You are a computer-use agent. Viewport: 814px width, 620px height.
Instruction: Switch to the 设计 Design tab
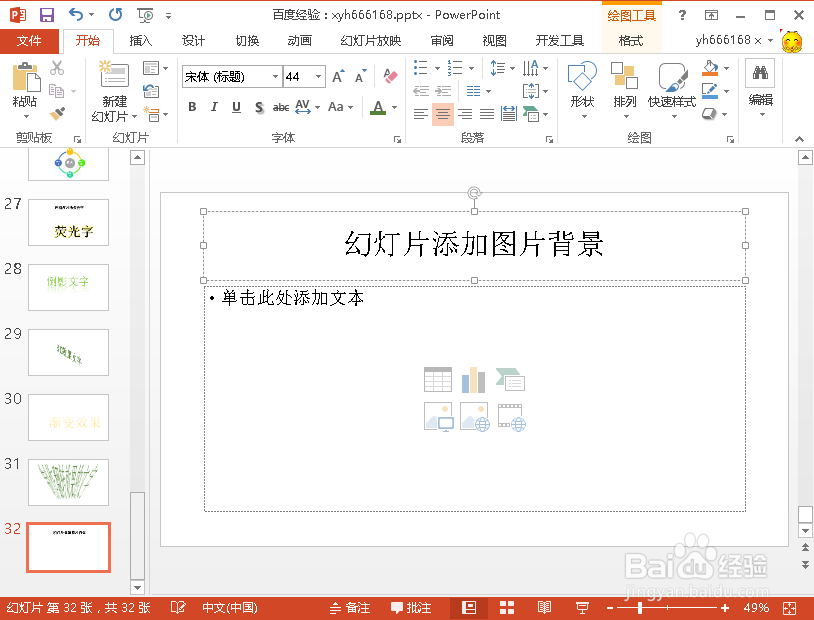[193, 41]
